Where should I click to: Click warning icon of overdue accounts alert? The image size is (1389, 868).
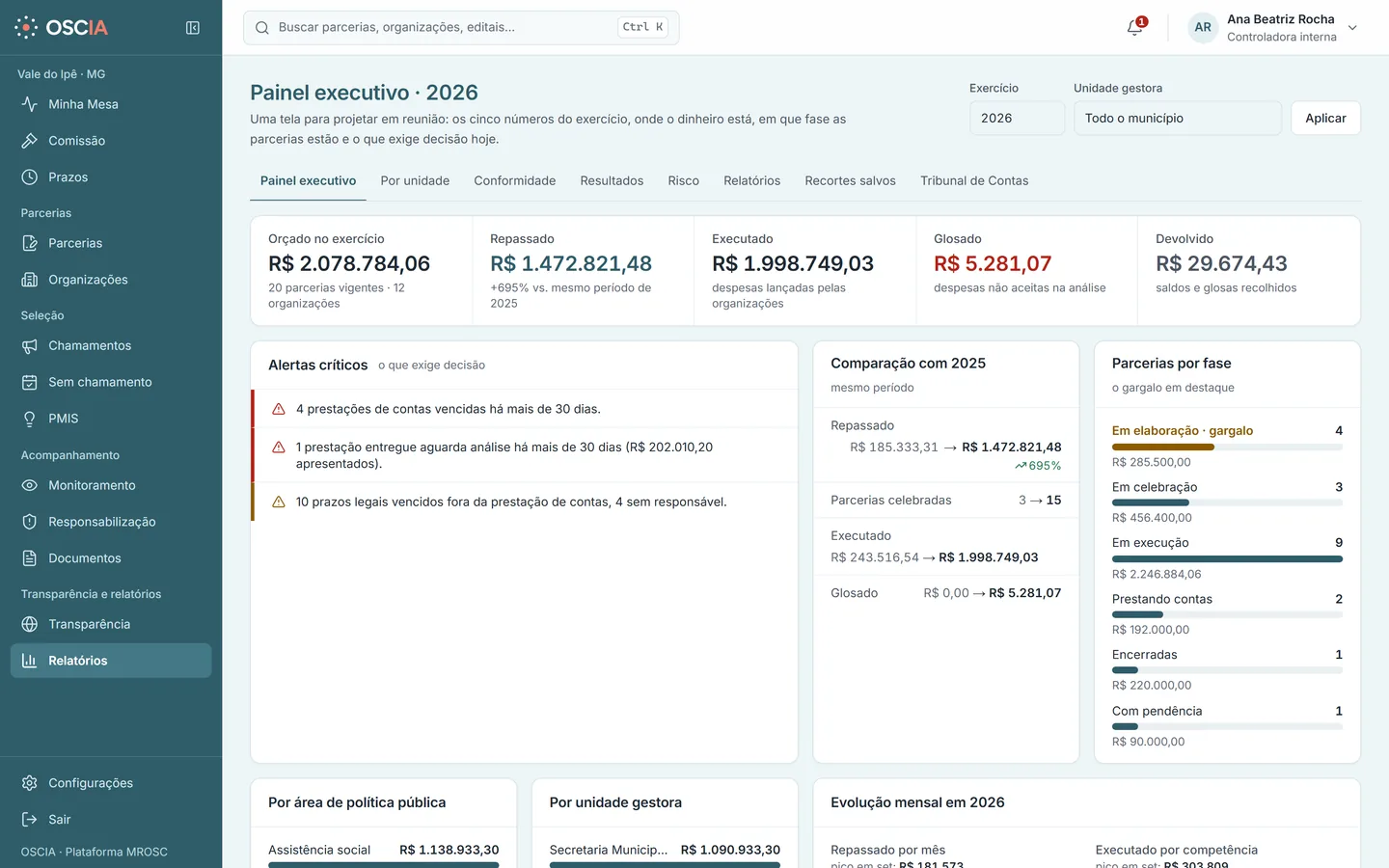pos(279,409)
